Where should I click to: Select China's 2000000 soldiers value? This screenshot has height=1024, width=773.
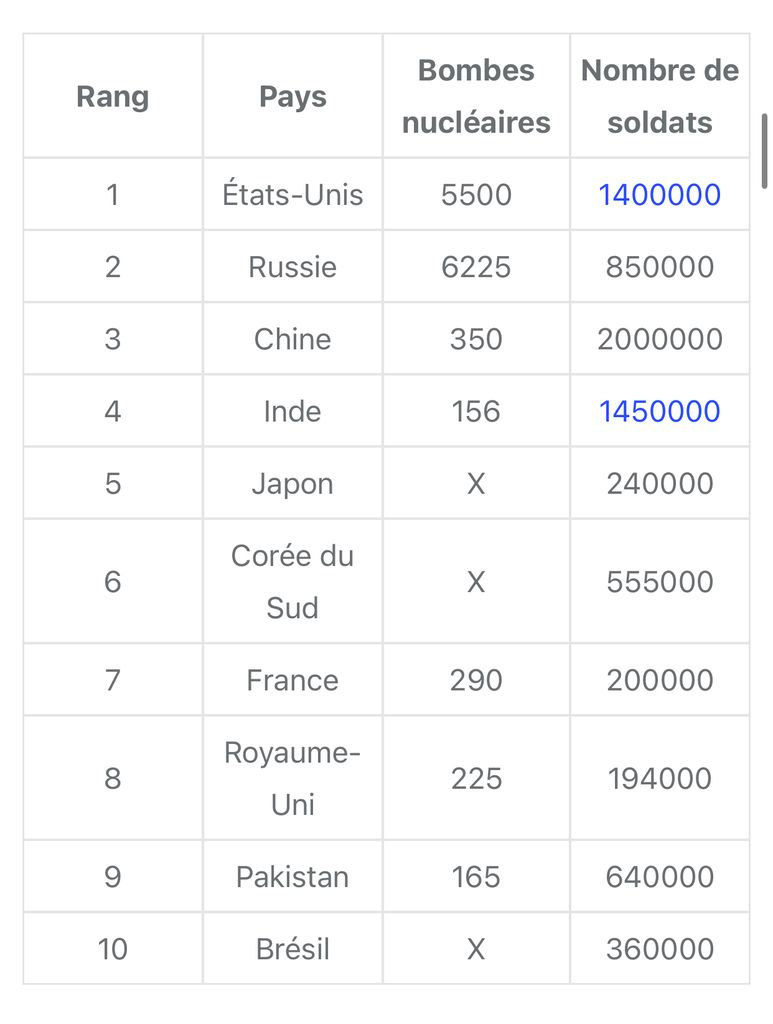659,339
